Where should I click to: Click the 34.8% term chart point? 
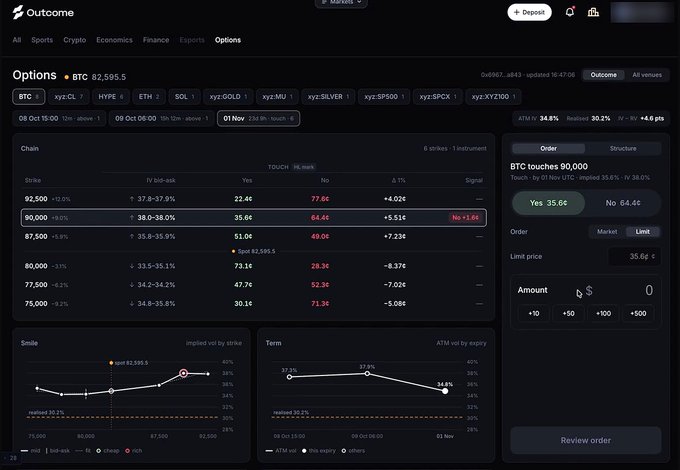445,391
